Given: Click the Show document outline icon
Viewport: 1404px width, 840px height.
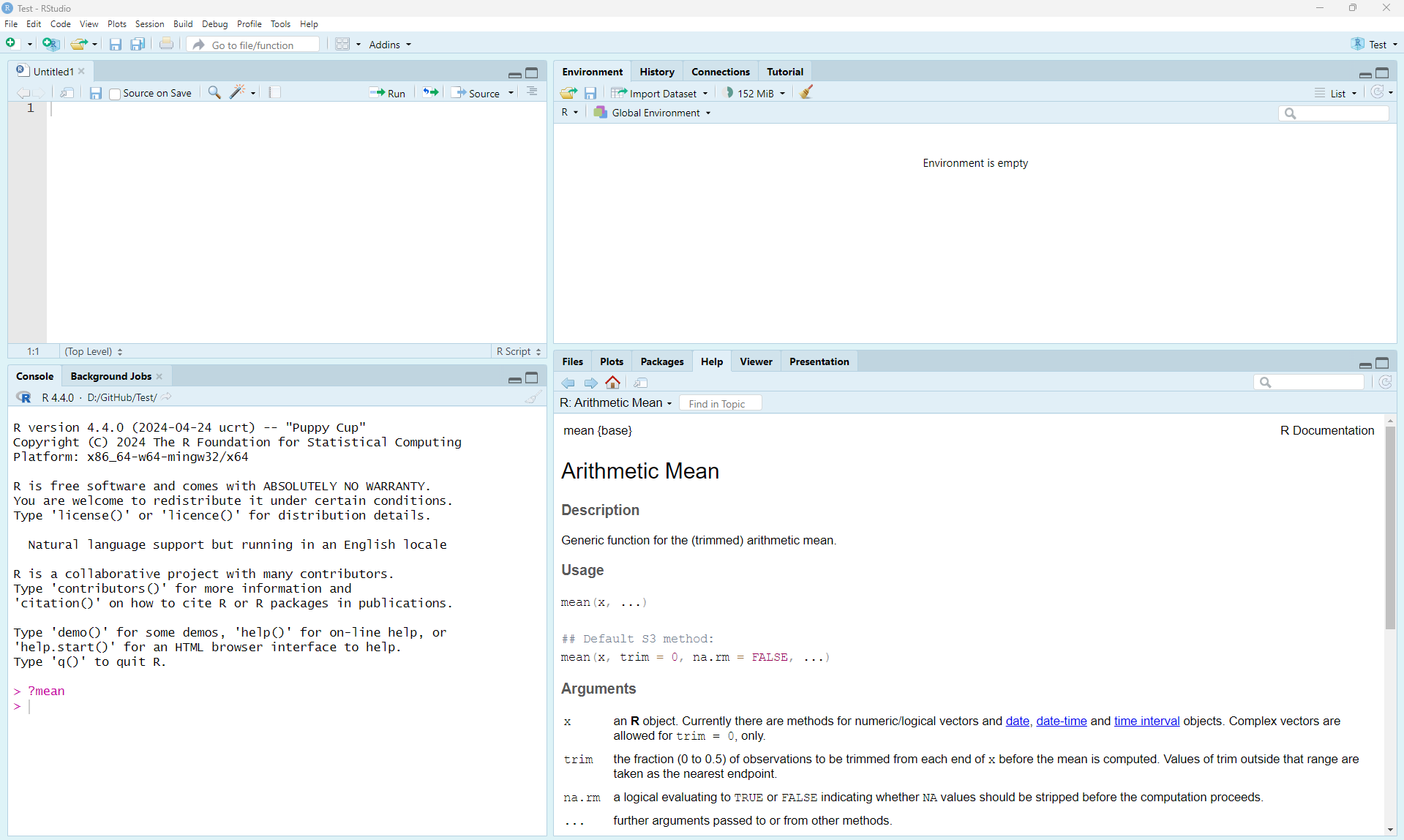Looking at the screenshot, I should pos(532,92).
